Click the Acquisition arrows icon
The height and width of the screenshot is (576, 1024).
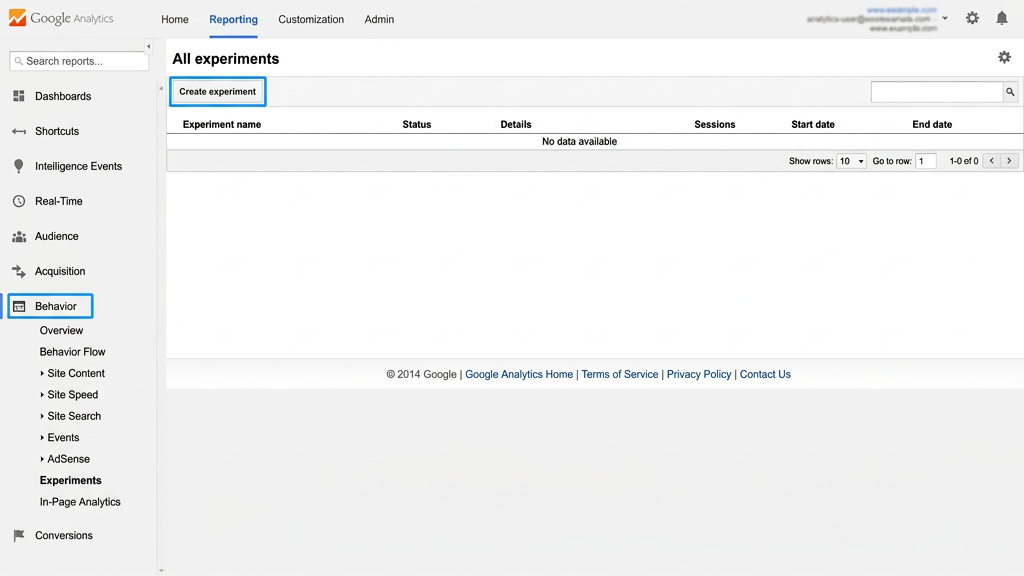(x=19, y=271)
